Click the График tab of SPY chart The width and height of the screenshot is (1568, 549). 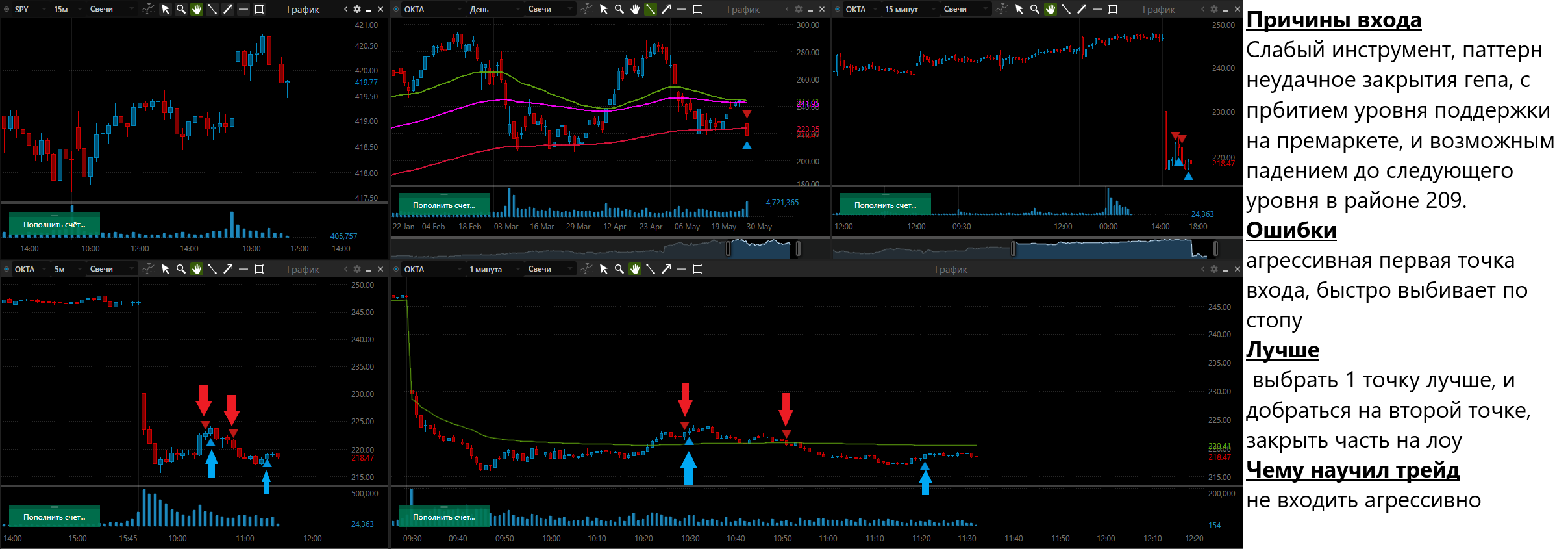point(303,10)
